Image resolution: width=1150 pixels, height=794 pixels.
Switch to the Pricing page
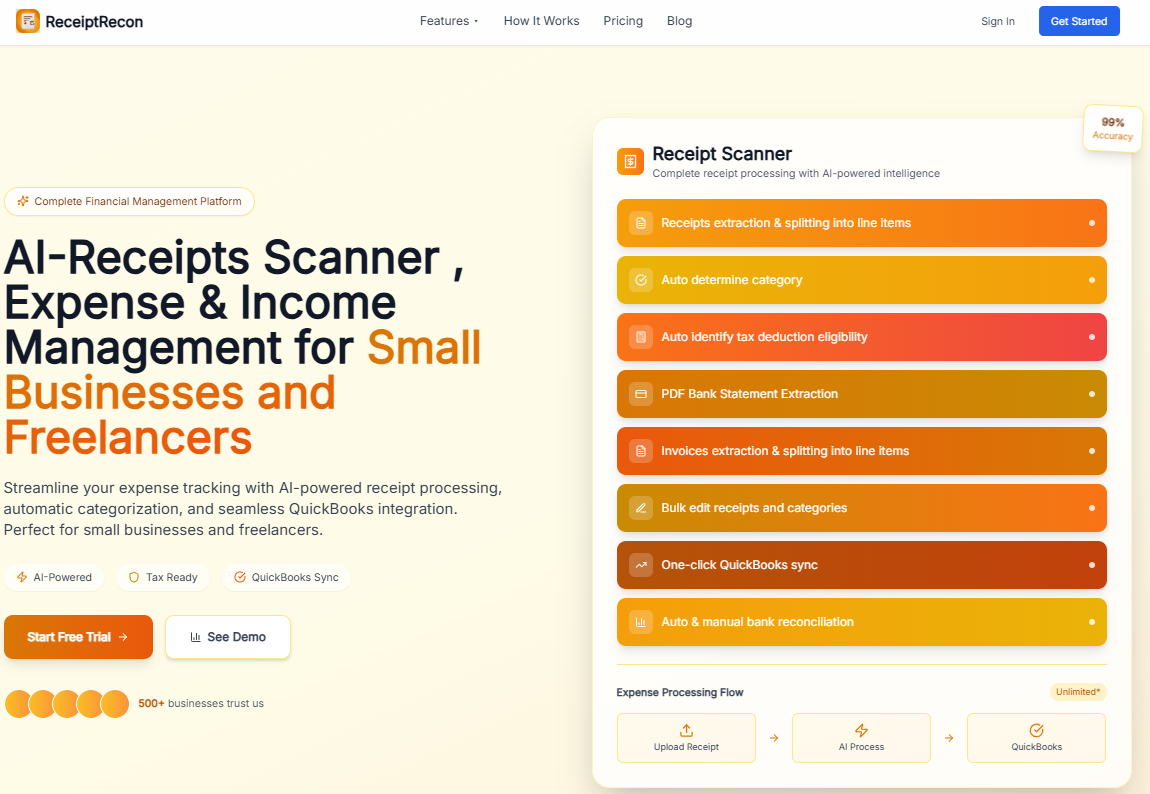pyautogui.click(x=623, y=20)
